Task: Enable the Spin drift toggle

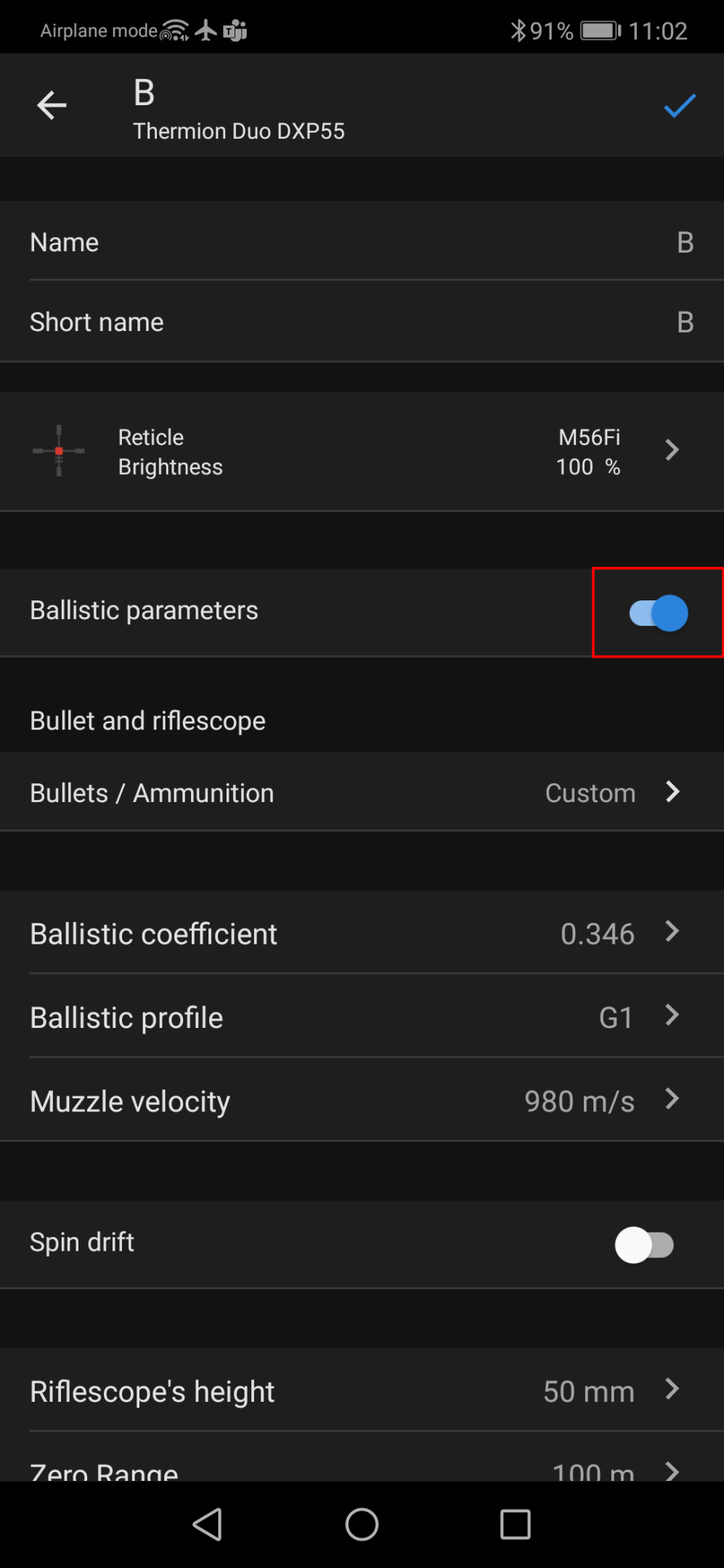Action: [x=644, y=1245]
